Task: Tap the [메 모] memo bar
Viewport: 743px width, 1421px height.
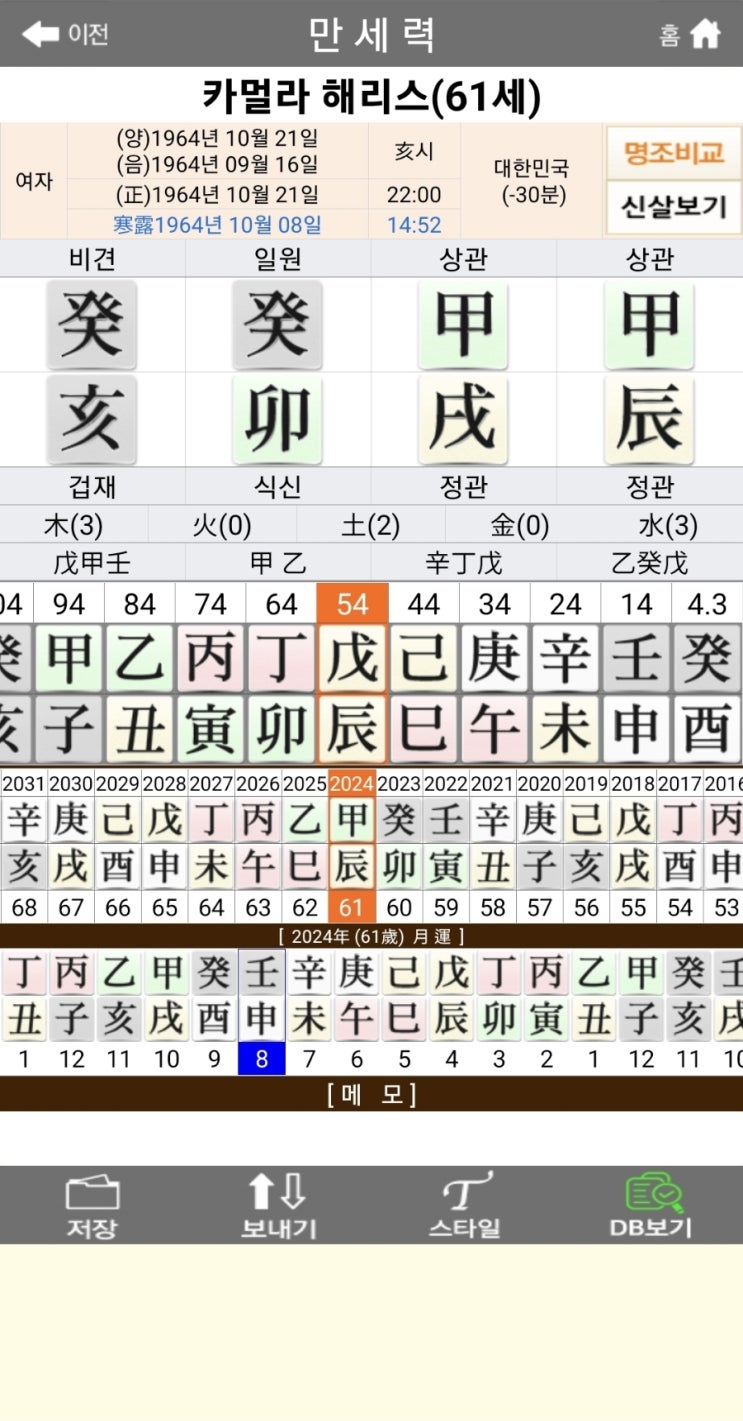Action: (371, 1094)
